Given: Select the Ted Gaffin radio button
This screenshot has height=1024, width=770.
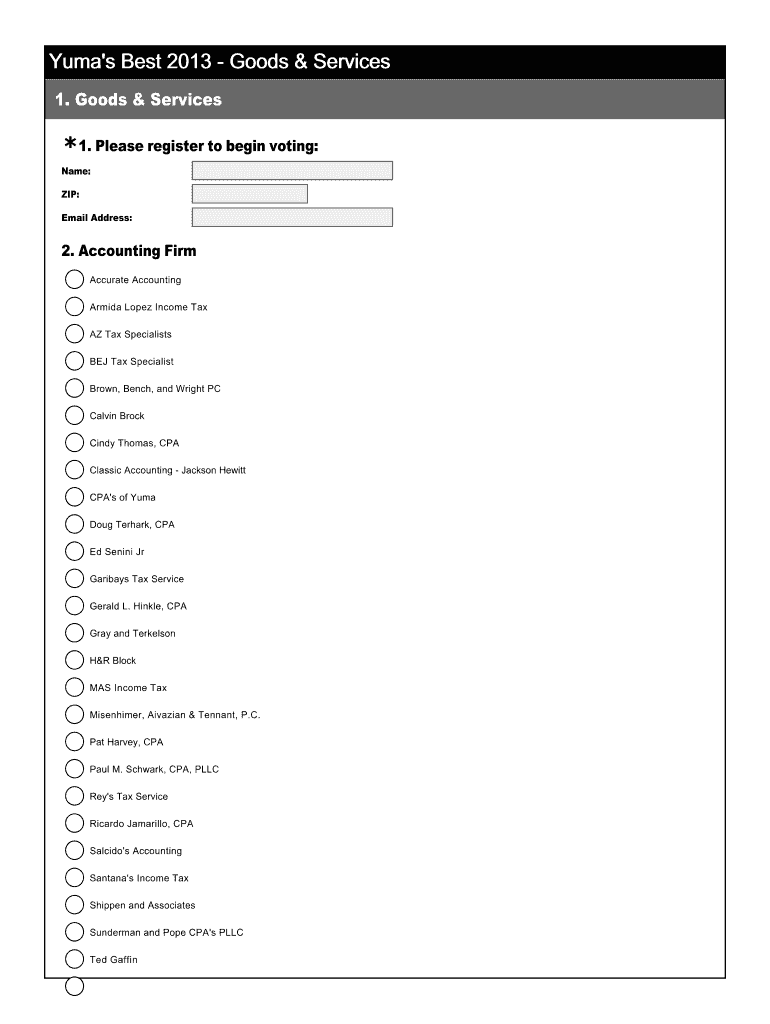Looking at the screenshot, I should point(75,959).
